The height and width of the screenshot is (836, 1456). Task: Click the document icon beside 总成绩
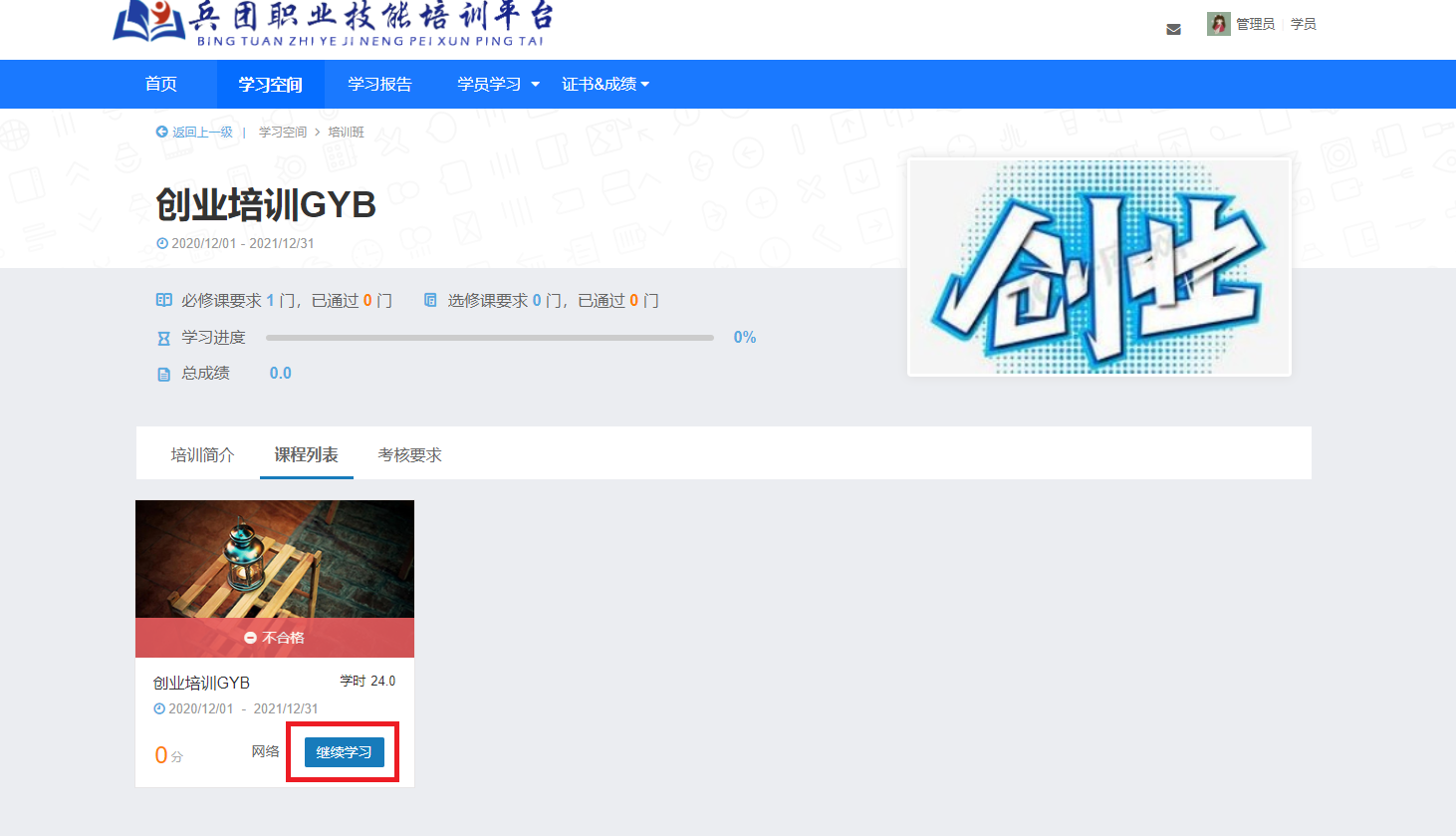click(x=164, y=375)
